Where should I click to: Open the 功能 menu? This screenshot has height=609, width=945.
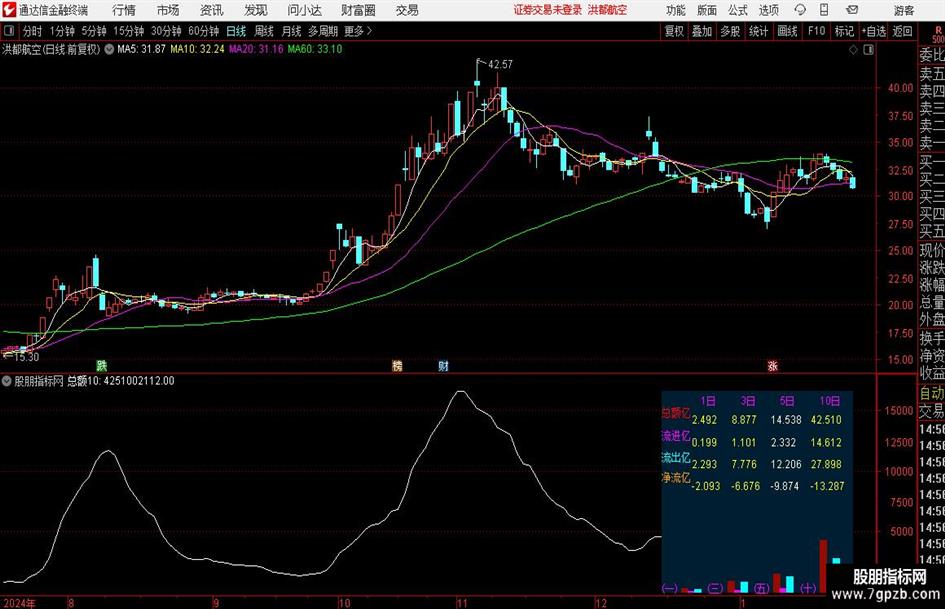click(676, 10)
